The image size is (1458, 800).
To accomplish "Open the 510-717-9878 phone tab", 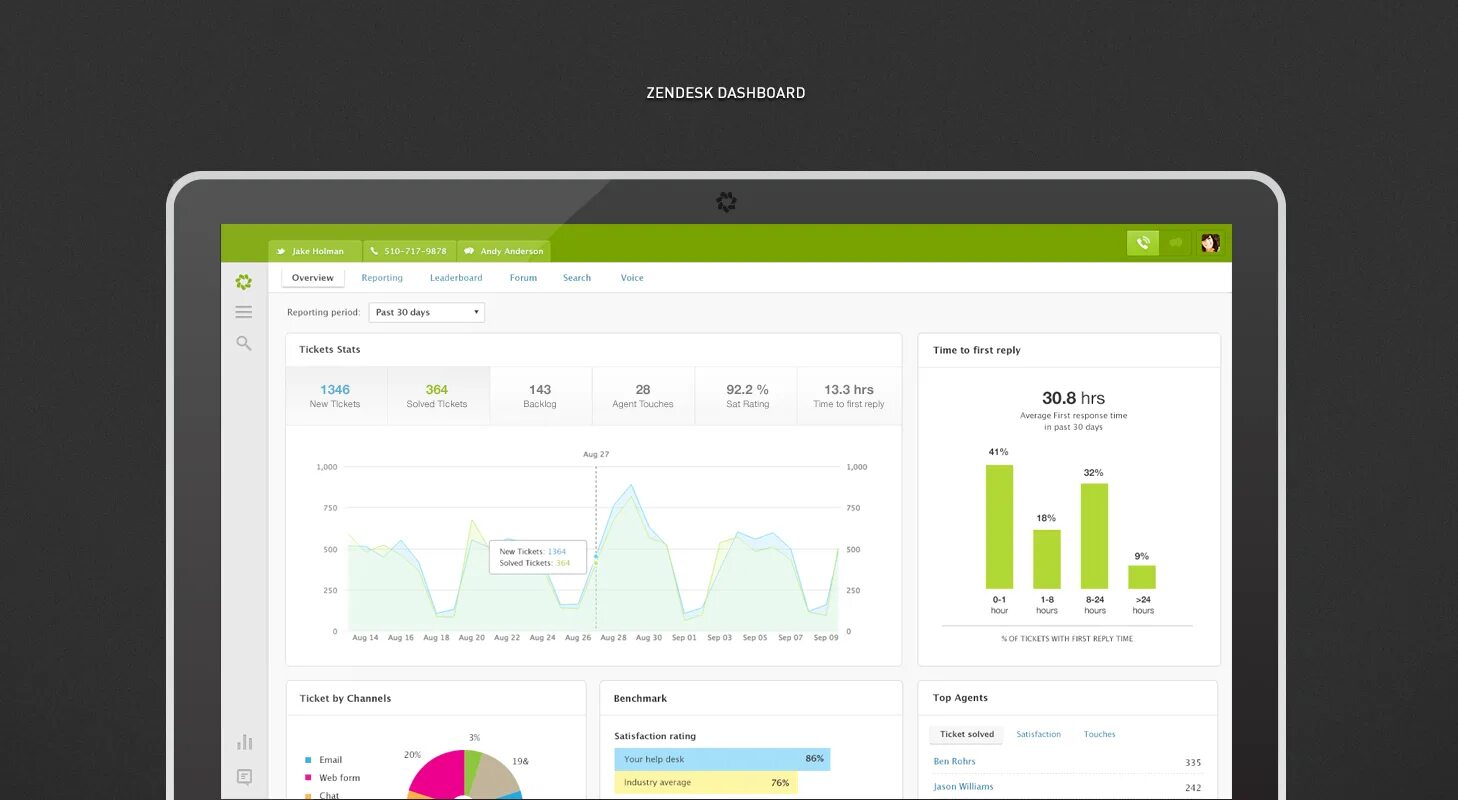I will click(409, 251).
